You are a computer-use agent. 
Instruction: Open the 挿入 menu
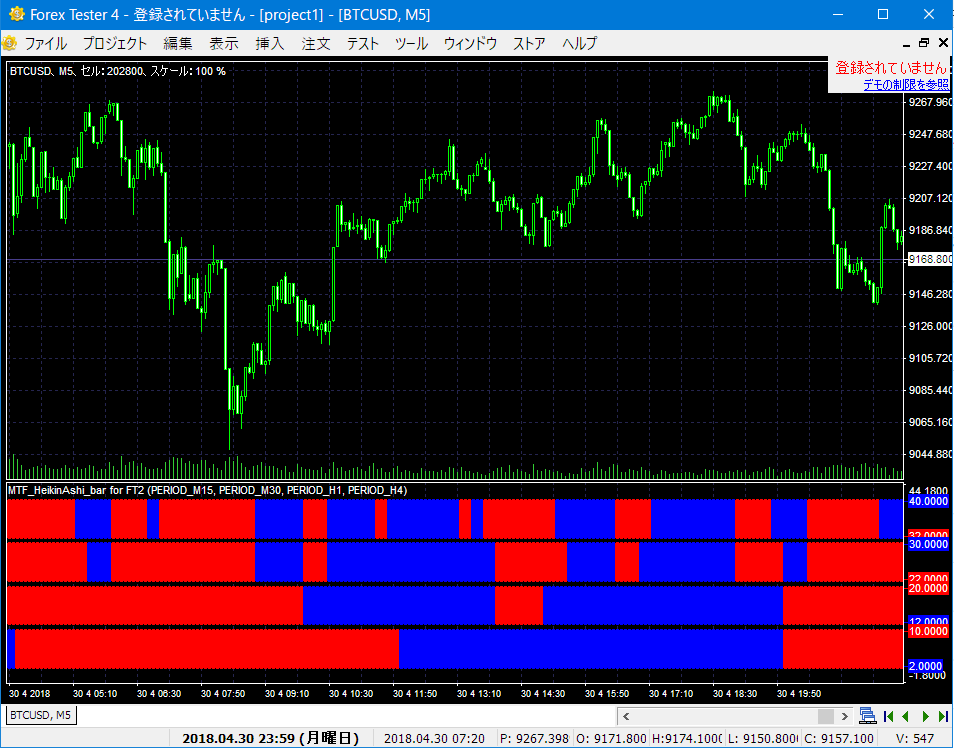270,44
